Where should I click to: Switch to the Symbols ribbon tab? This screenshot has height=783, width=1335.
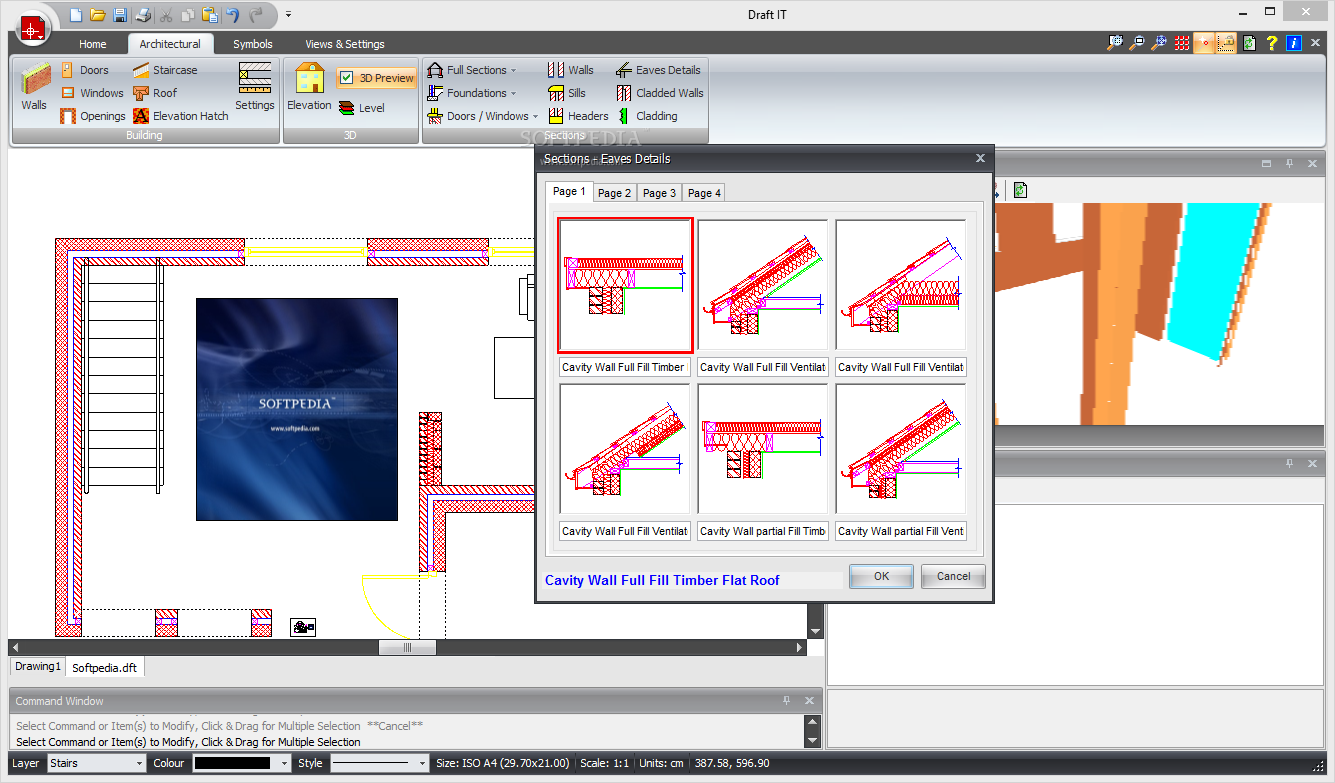point(253,44)
